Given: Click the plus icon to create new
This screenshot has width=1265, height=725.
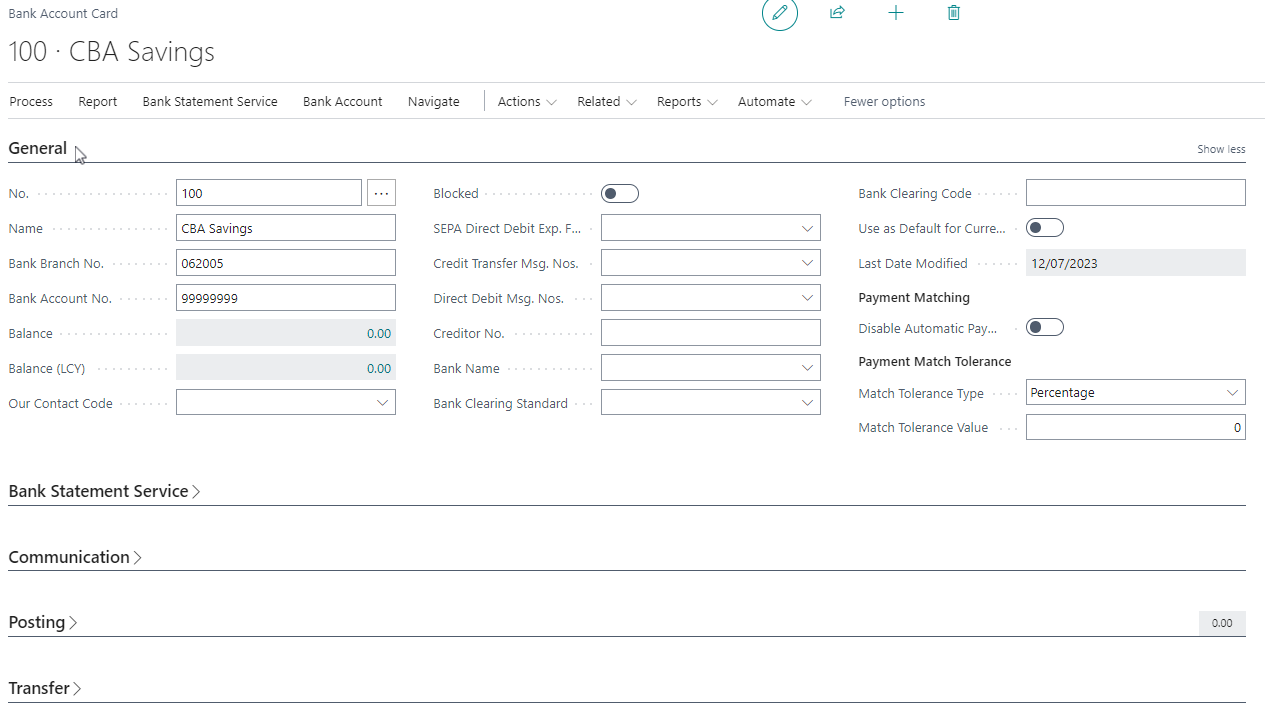Looking at the screenshot, I should pos(896,13).
